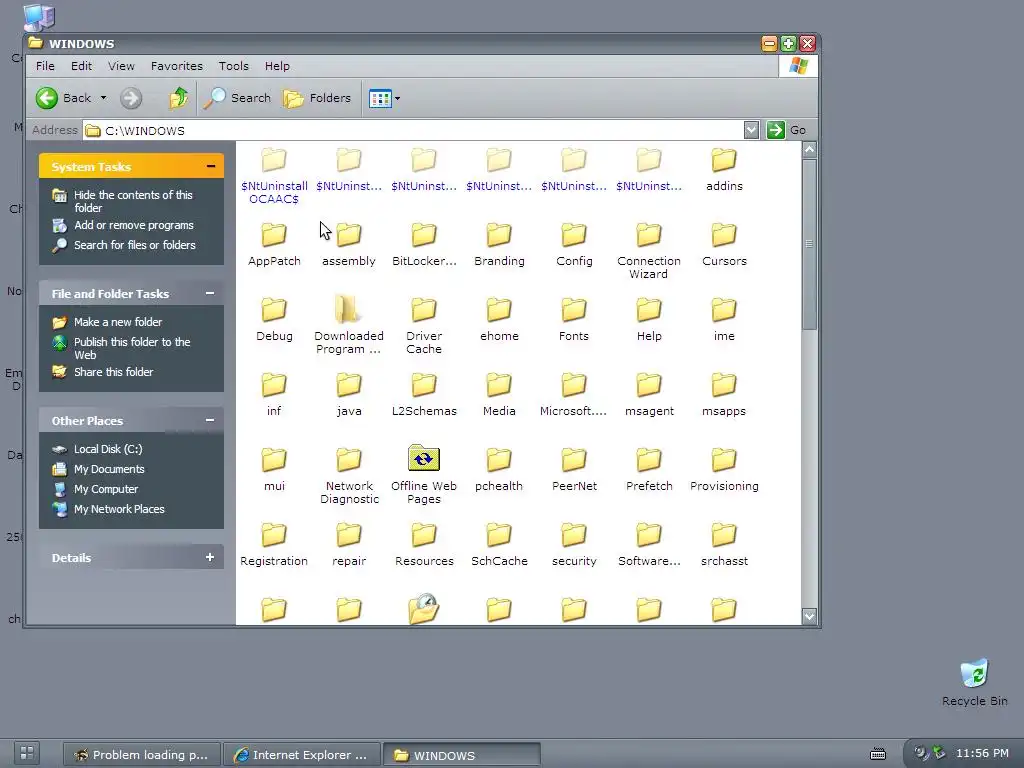Image resolution: width=1024 pixels, height=768 pixels.
Task: Click the vertical scrollbar thumb
Action: click(x=809, y=244)
